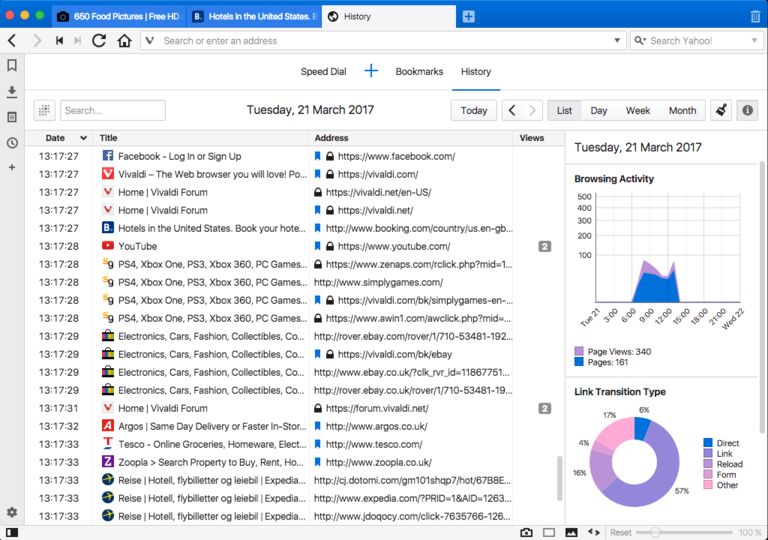Screen dimensions: 768x540
Task: Click the clear browsing data broom icon
Action: pyautogui.click(x=720, y=111)
